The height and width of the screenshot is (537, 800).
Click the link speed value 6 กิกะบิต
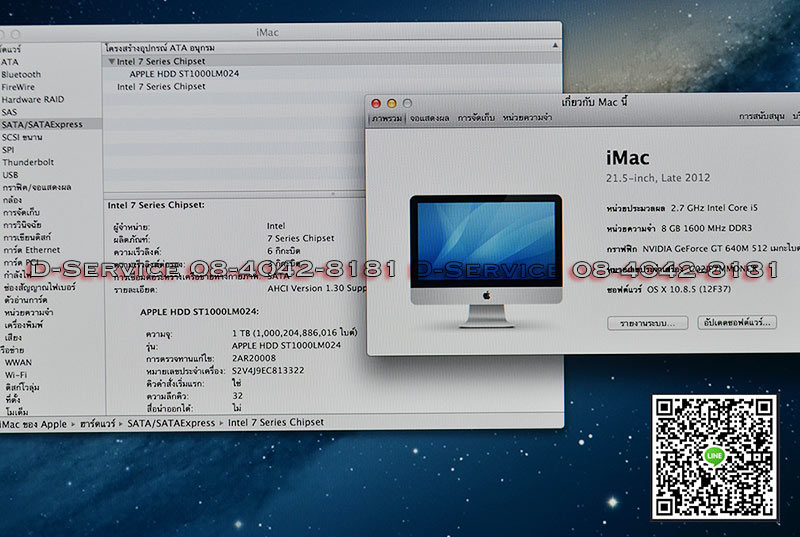pos(284,251)
